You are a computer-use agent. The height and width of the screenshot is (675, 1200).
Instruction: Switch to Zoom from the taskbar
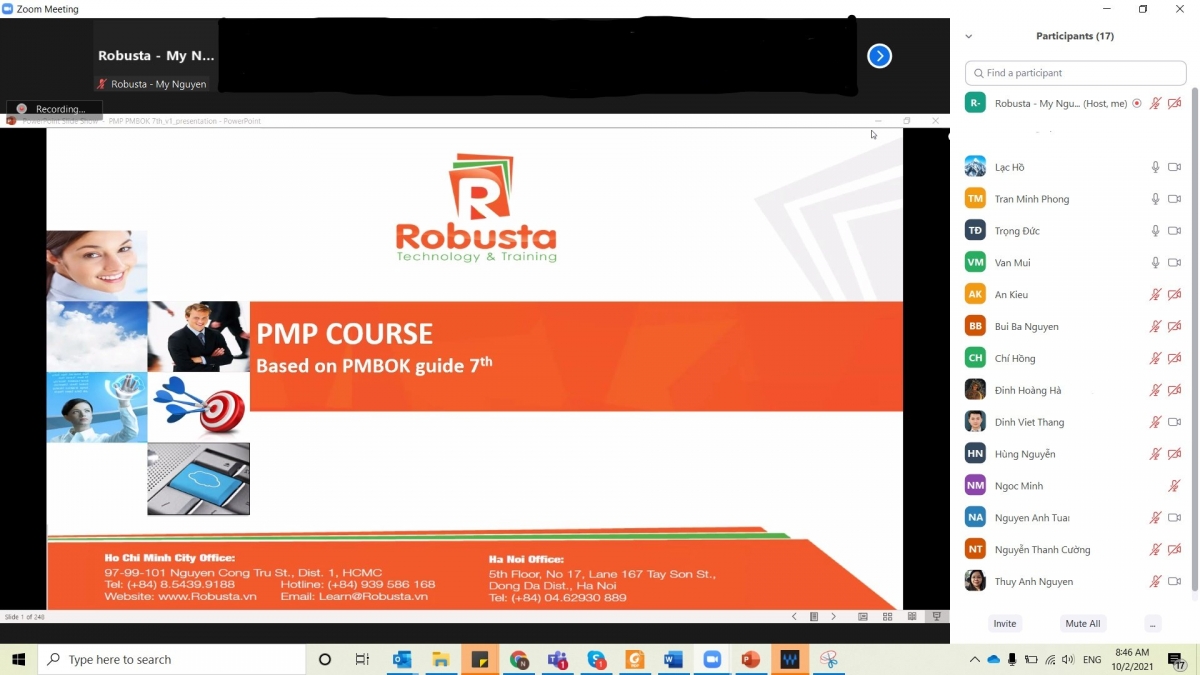(x=712, y=659)
